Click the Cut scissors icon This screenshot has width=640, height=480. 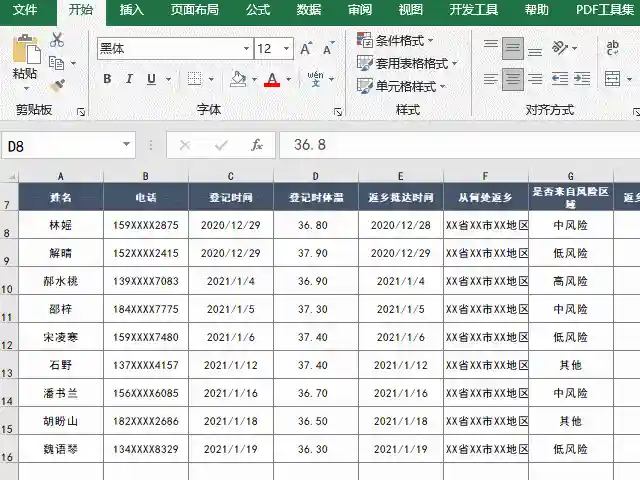[57, 40]
